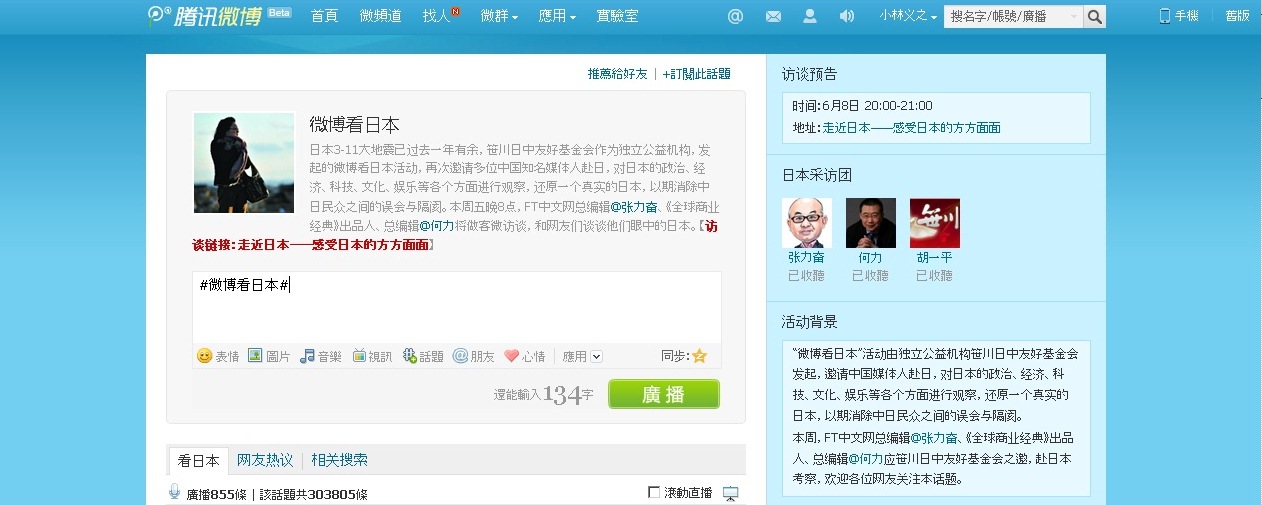Open @何力 mention in 活动背景 panel

tap(866, 459)
